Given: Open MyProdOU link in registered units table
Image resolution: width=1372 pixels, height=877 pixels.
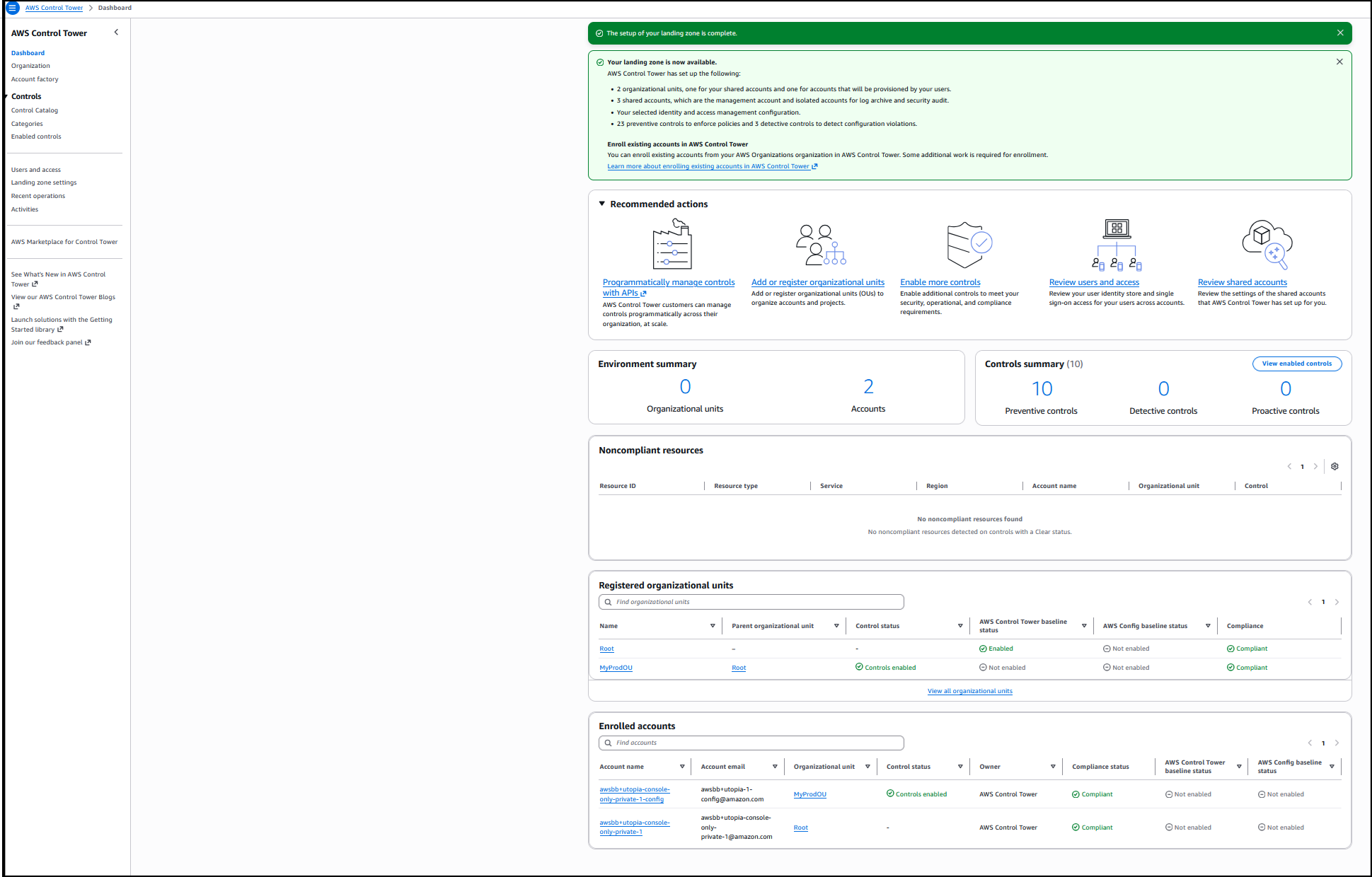Looking at the screenshot, I should [x=616, y=668].
